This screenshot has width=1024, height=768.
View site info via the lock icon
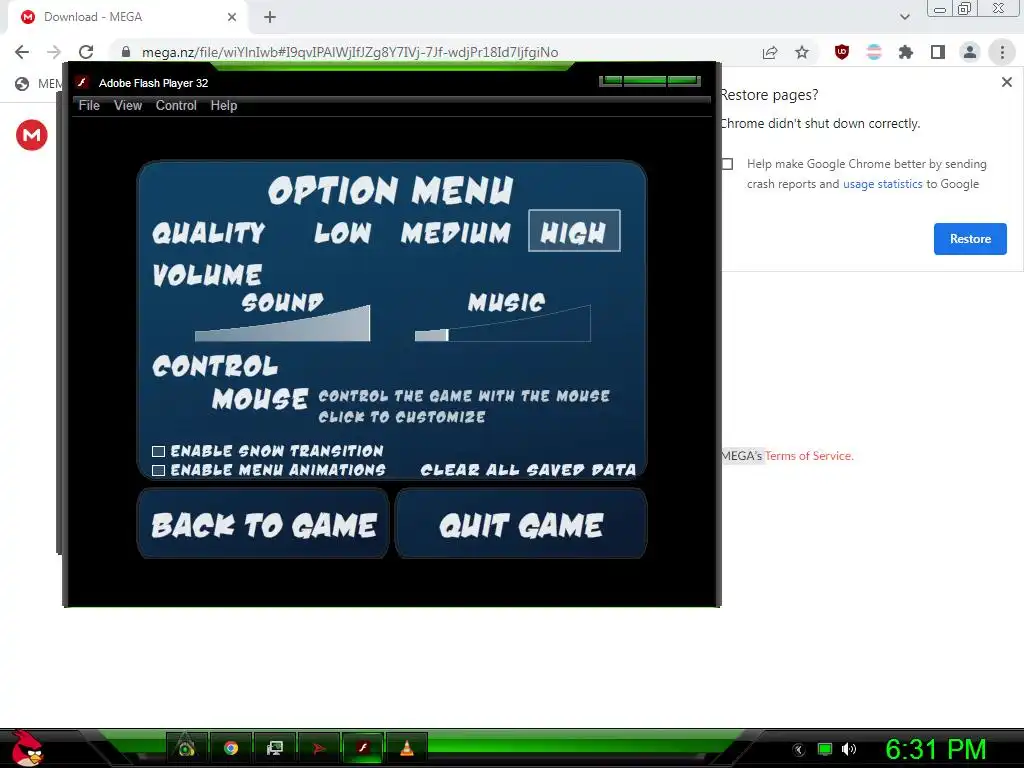126,52
